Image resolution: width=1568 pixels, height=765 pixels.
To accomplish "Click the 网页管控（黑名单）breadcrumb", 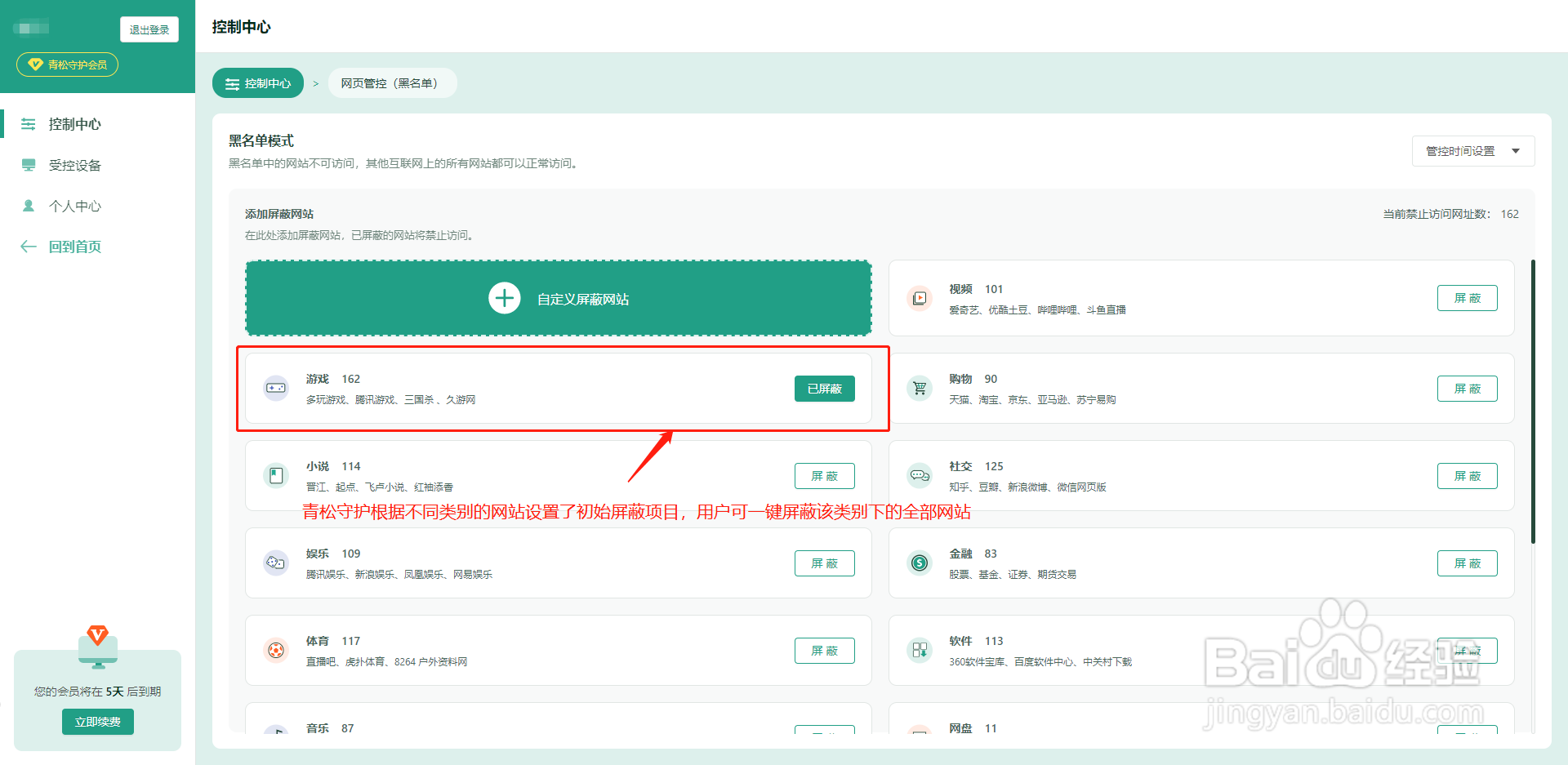I will [x=392, y=83].
